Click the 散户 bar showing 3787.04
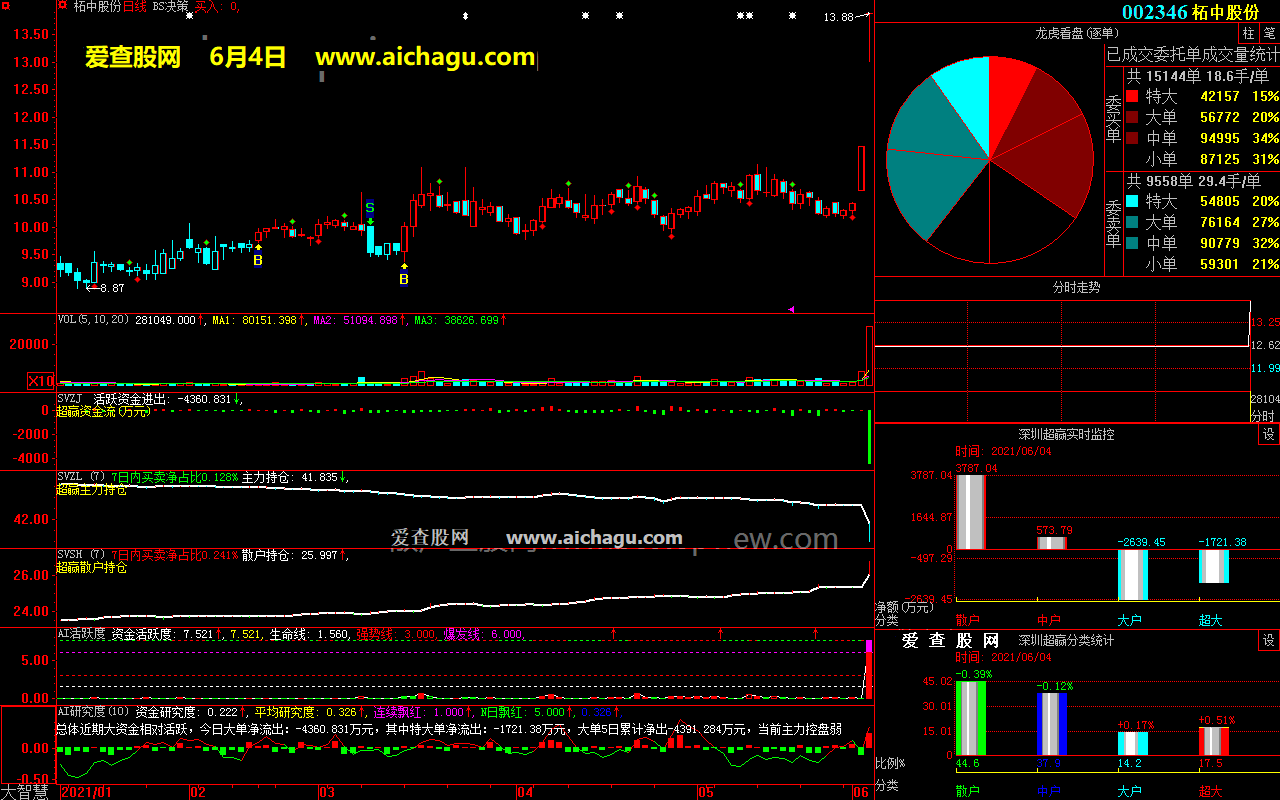1280x800 pixels. (970, 512)
